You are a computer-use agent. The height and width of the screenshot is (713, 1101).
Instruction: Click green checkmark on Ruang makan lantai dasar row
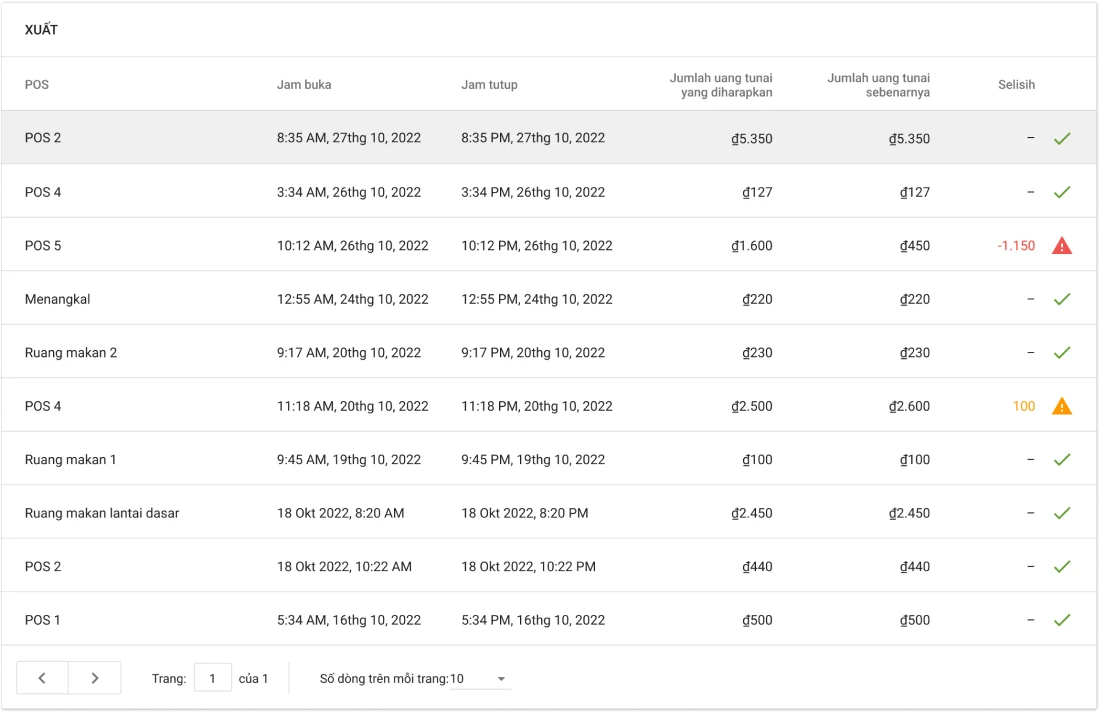coord(1061,513)
